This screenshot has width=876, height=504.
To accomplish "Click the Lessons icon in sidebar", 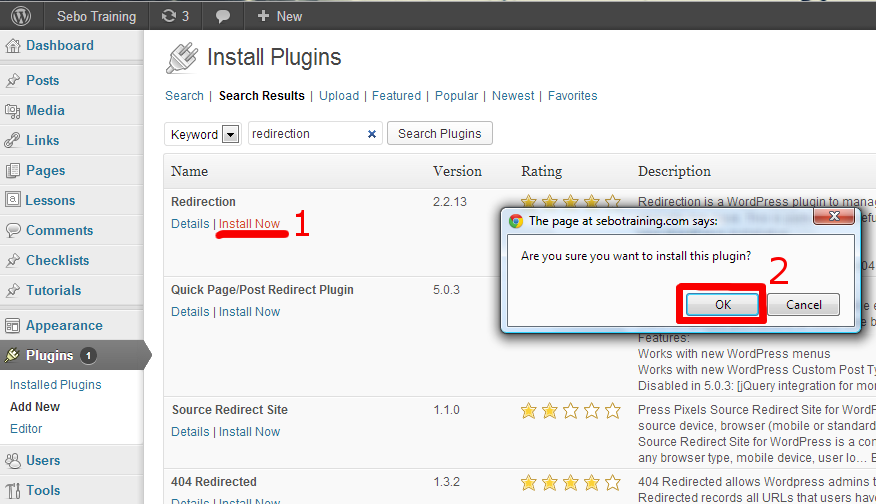I will tap(13, 200).
